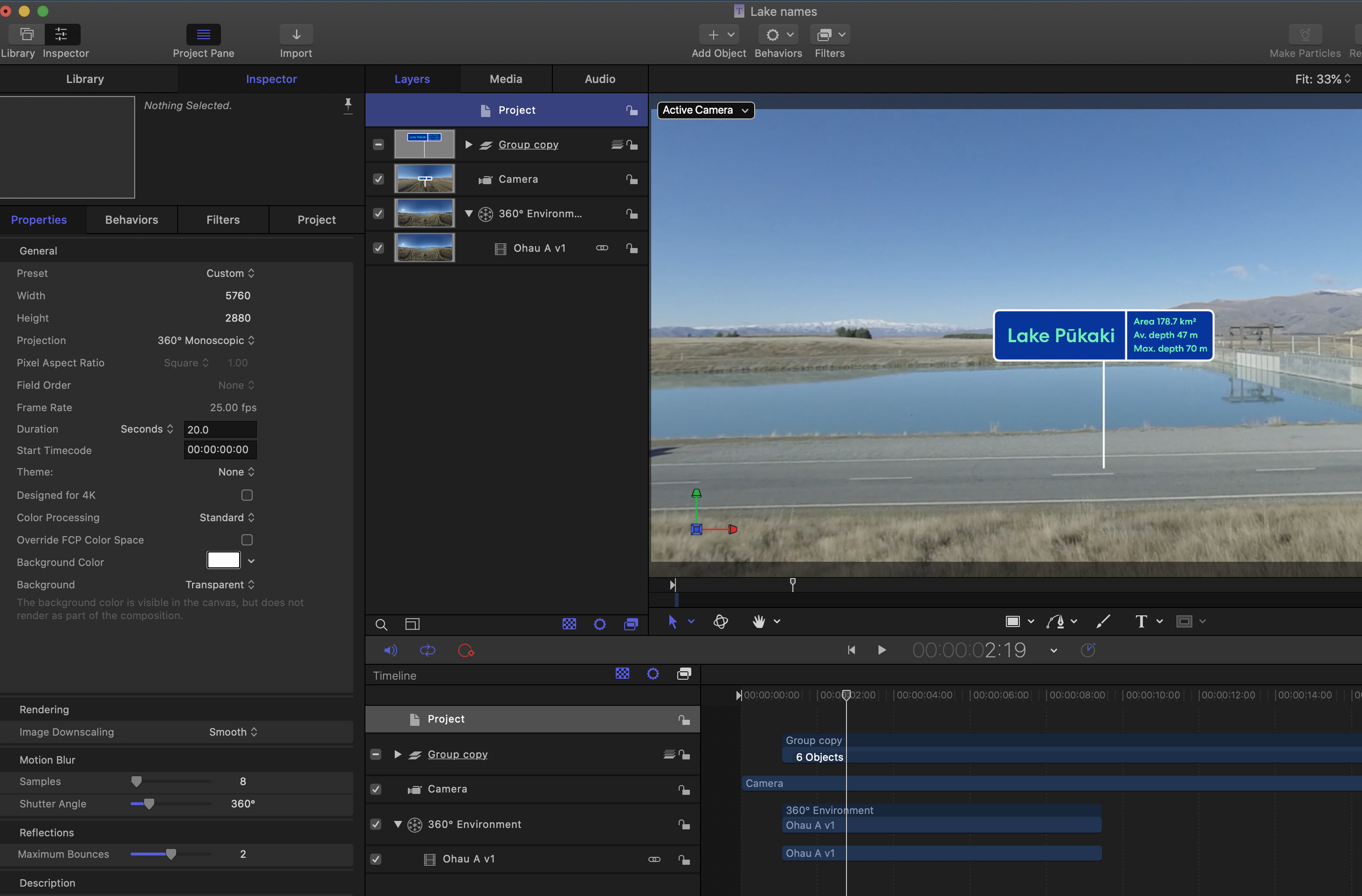Image resolution: width=1362 pixels, height=896 pixels.
Task: Toggle audio playback mute icon
Action: [390, 650]
